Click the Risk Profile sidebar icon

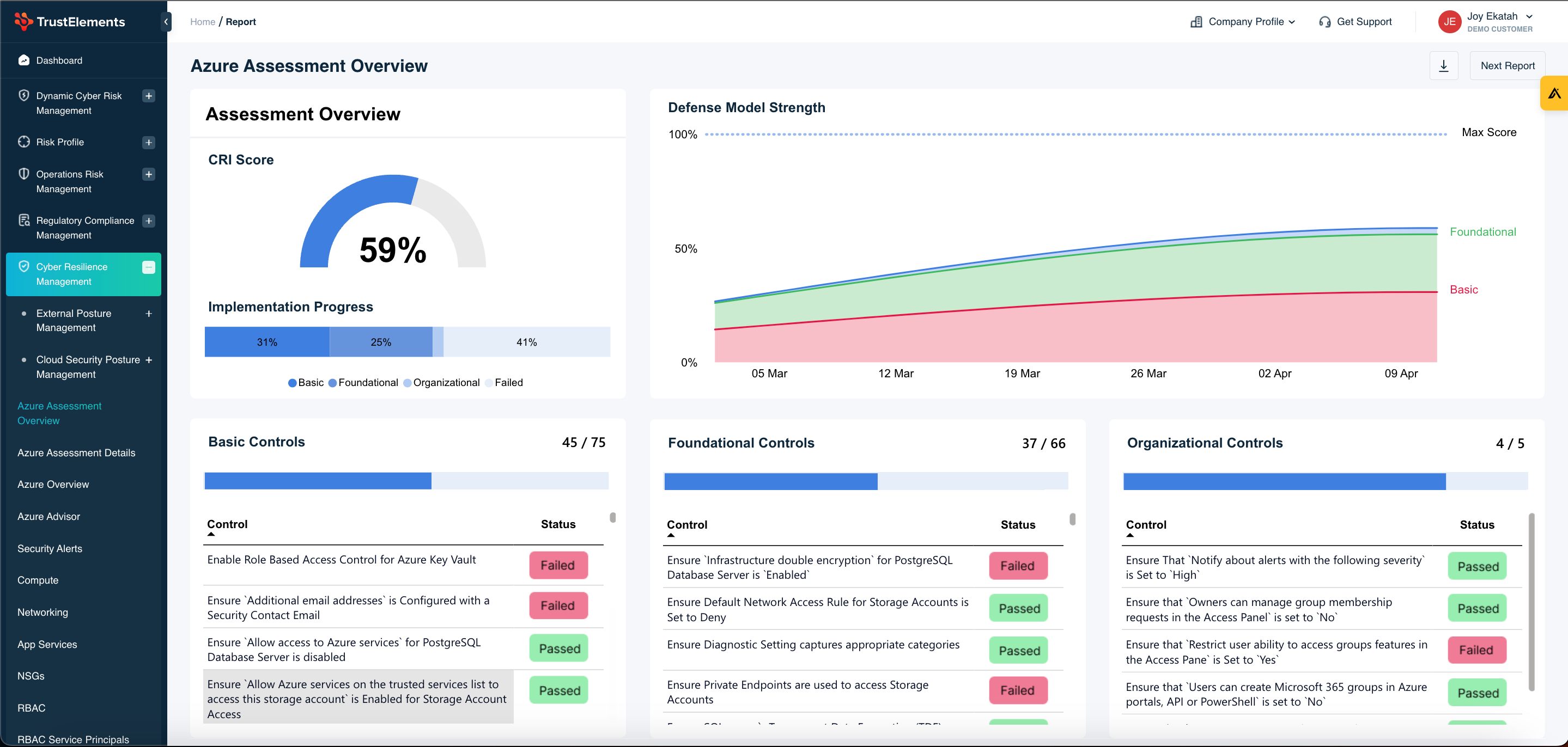coord(24,142)
